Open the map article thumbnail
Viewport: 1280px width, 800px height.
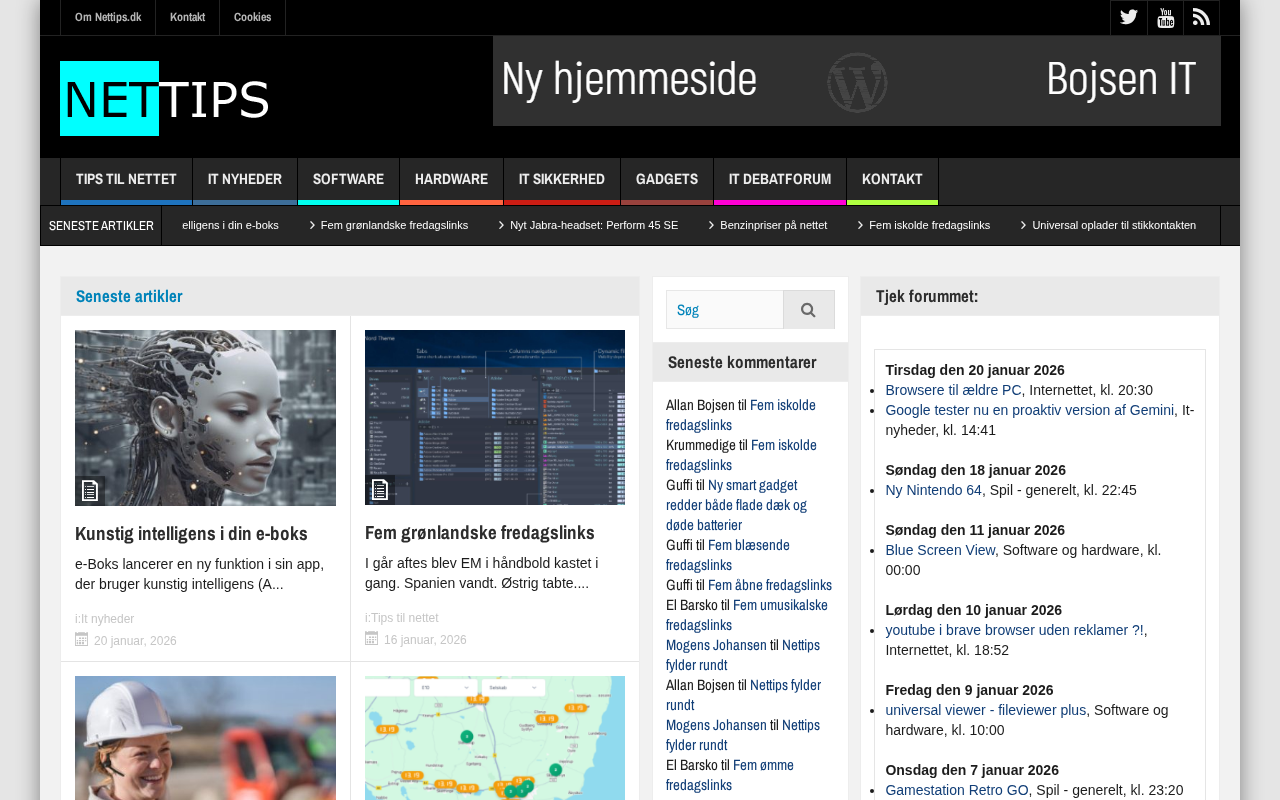click(x=495, y=738)
